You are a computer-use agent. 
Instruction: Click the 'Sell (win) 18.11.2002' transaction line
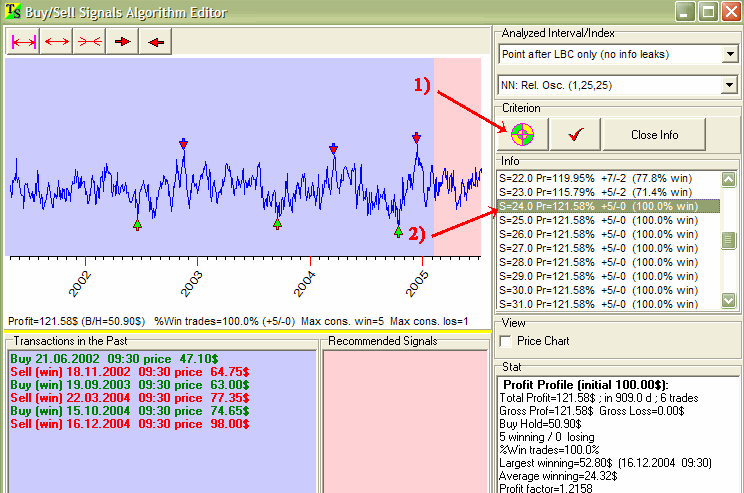click(130, 372)
